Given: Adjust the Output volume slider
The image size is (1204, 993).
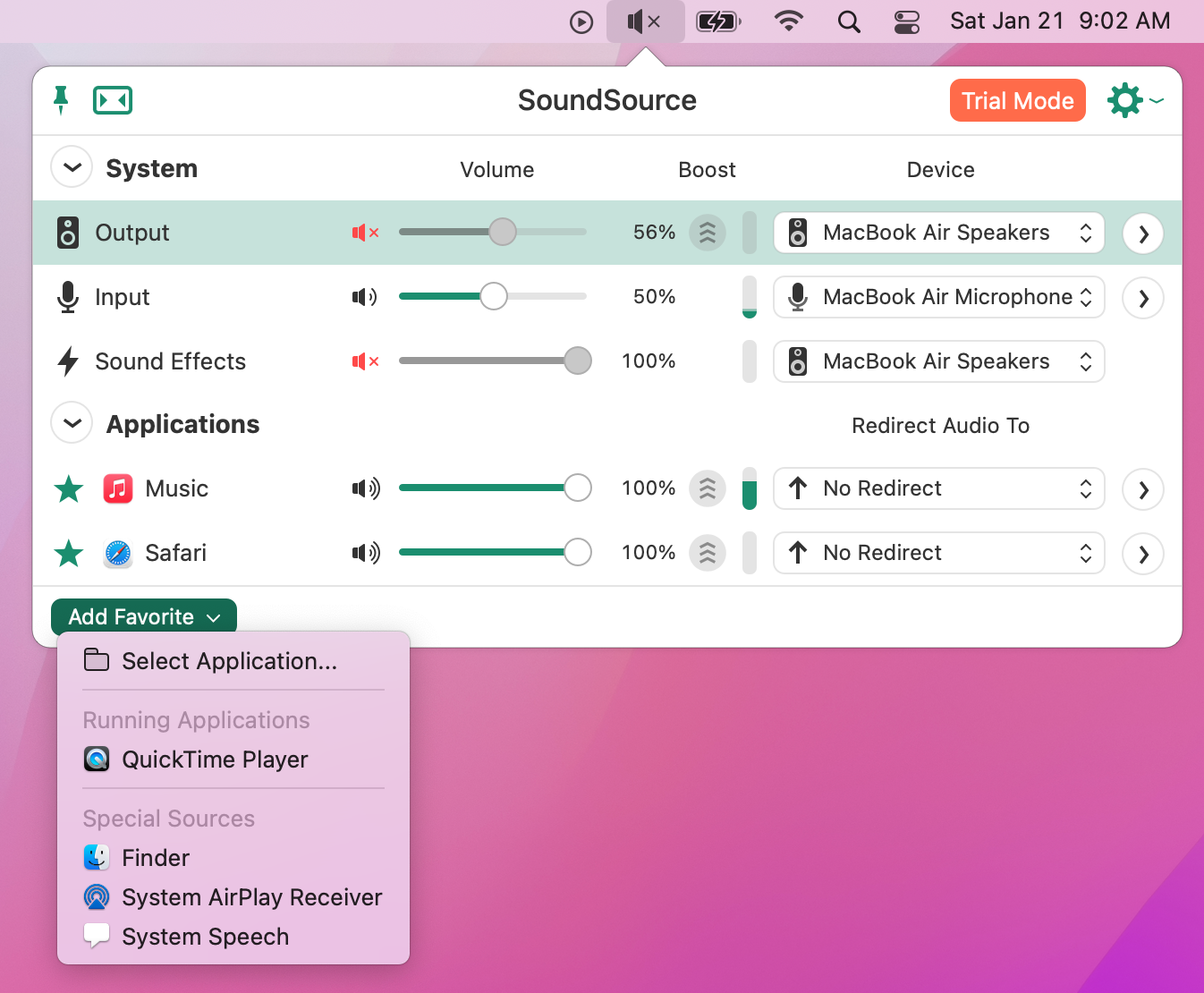Looking at the screenshot, I should [x=493, y=233].
